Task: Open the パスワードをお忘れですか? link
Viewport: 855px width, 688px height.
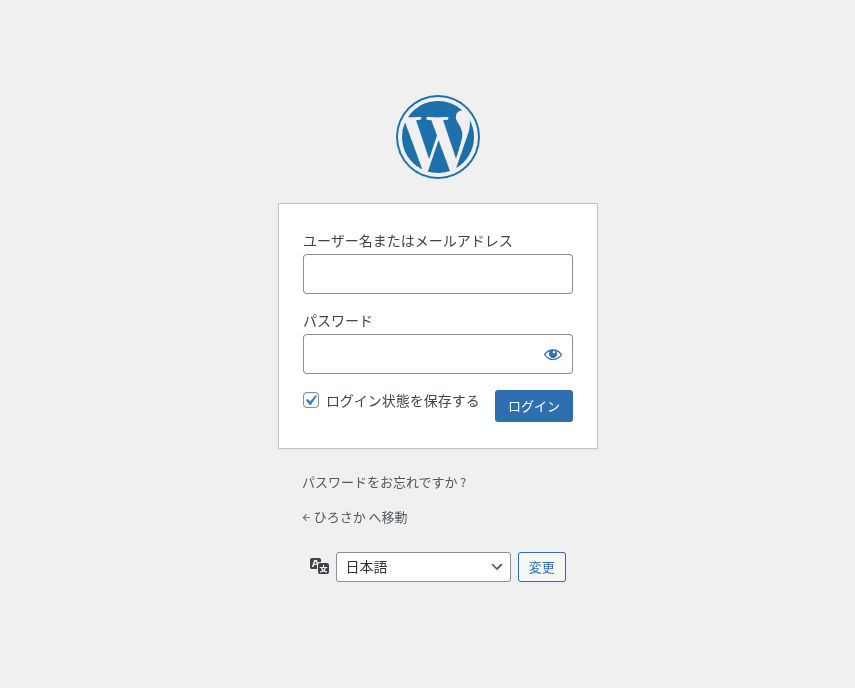Action: point(384,483)
